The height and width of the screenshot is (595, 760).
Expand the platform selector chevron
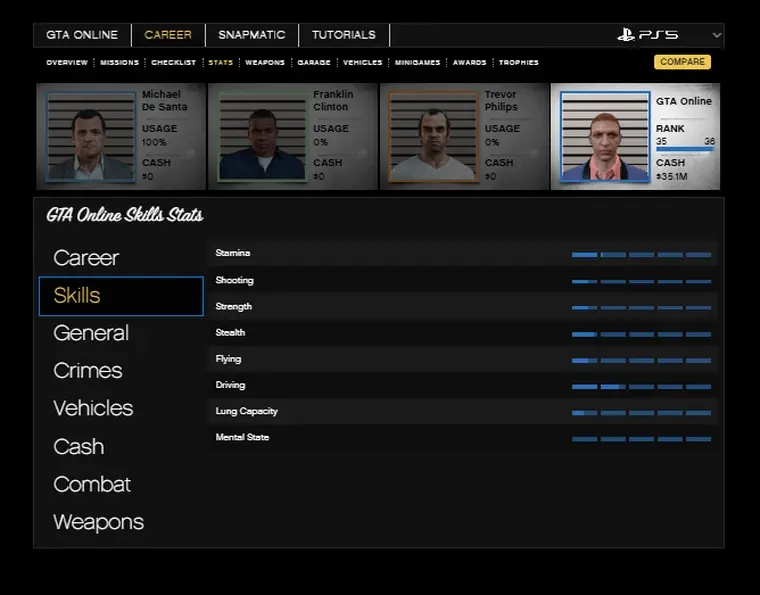[716, 35]
